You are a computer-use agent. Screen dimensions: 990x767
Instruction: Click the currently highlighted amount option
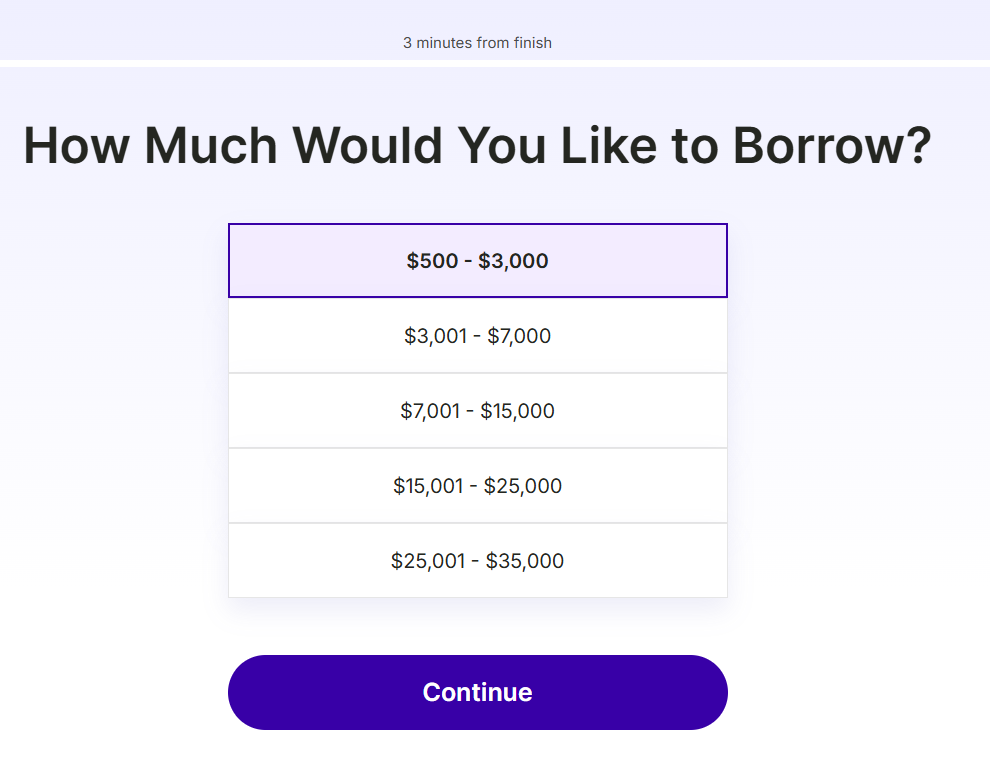[477, 261]
